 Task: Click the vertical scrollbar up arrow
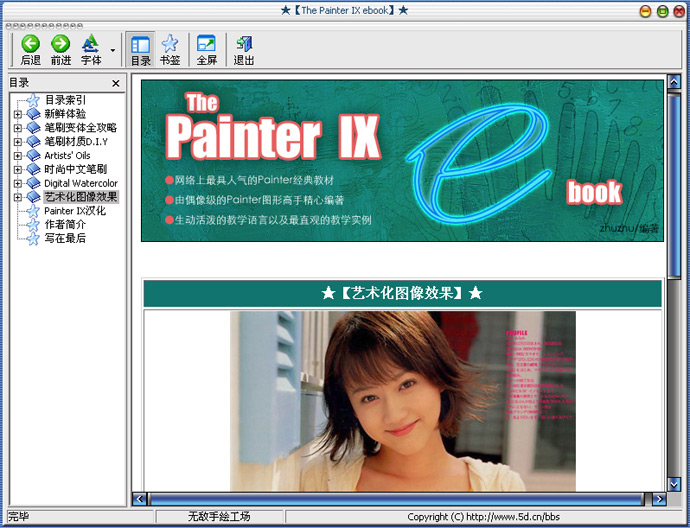[x=674, y=81]
